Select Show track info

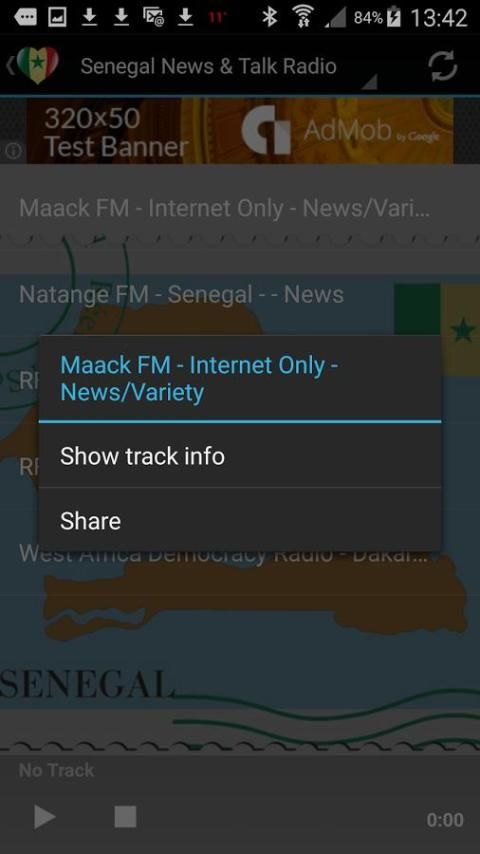tap(240, 456)
